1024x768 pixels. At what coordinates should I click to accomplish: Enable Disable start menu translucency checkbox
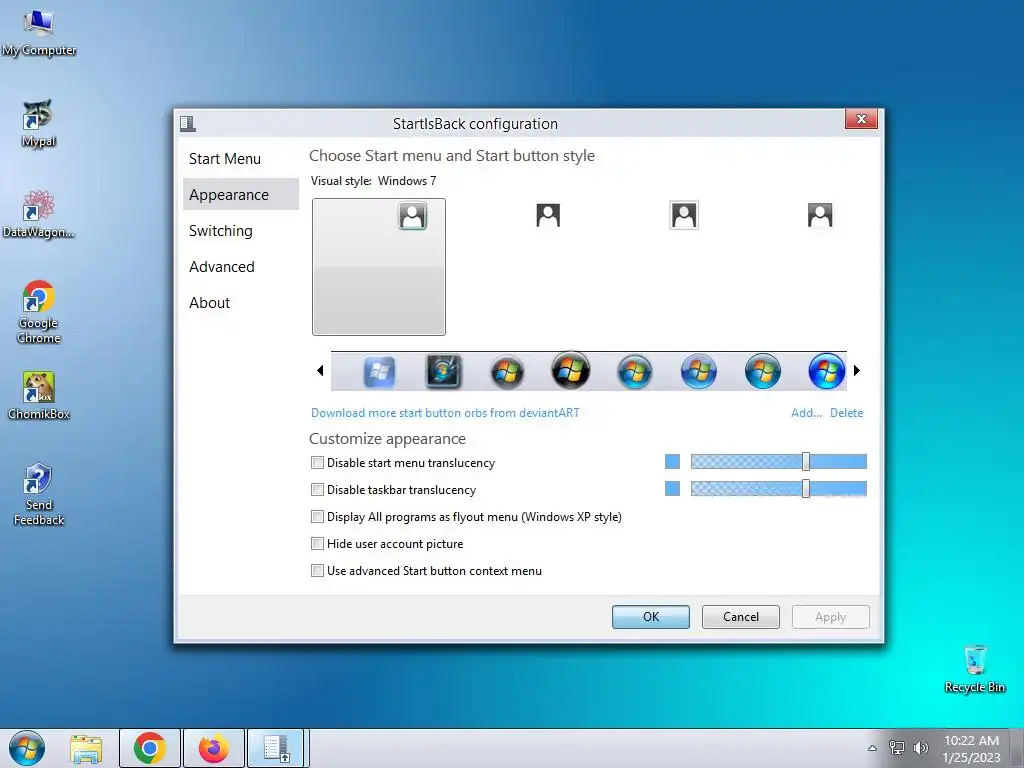pos(317,463)
